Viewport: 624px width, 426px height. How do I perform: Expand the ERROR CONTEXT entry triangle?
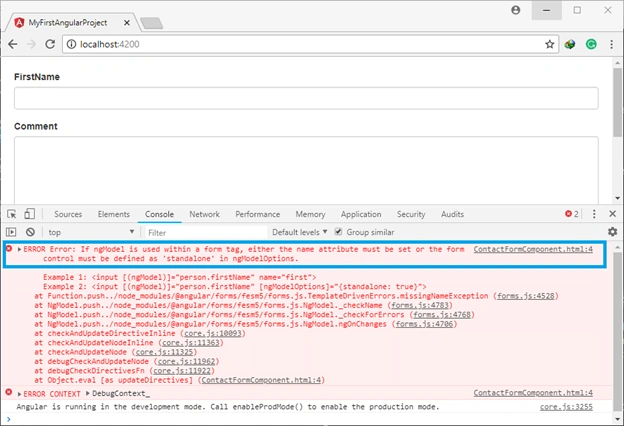[x=19, y=394]
